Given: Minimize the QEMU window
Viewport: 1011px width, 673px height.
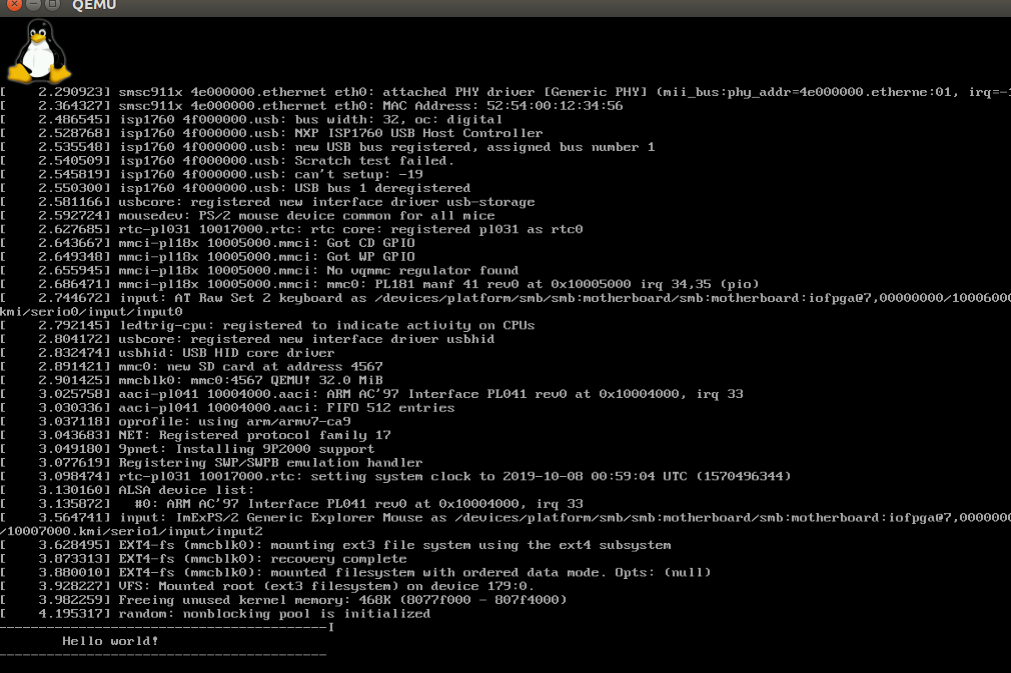Looking at the screenshot, I should click(34, 4).
